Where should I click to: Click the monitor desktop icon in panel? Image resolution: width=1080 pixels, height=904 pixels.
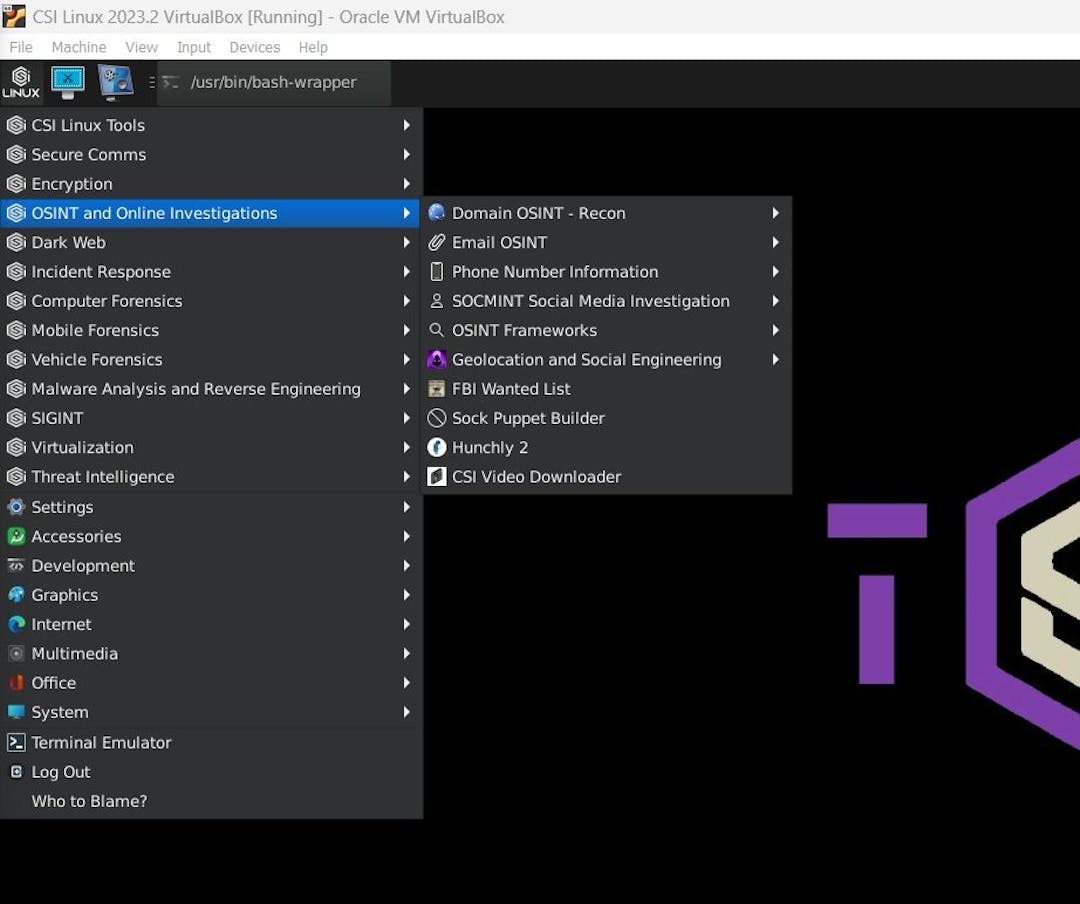coord(68,82)
